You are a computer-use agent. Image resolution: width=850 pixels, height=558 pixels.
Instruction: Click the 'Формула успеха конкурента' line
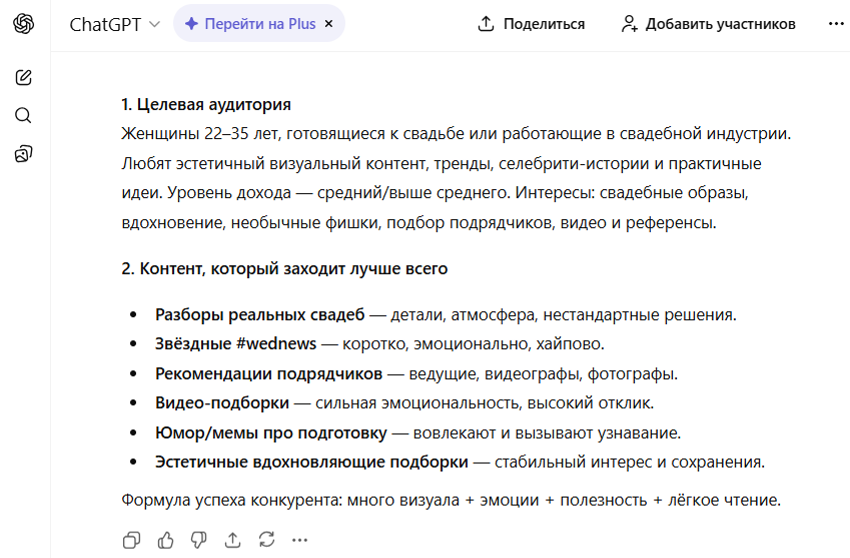tap(450, 500)
